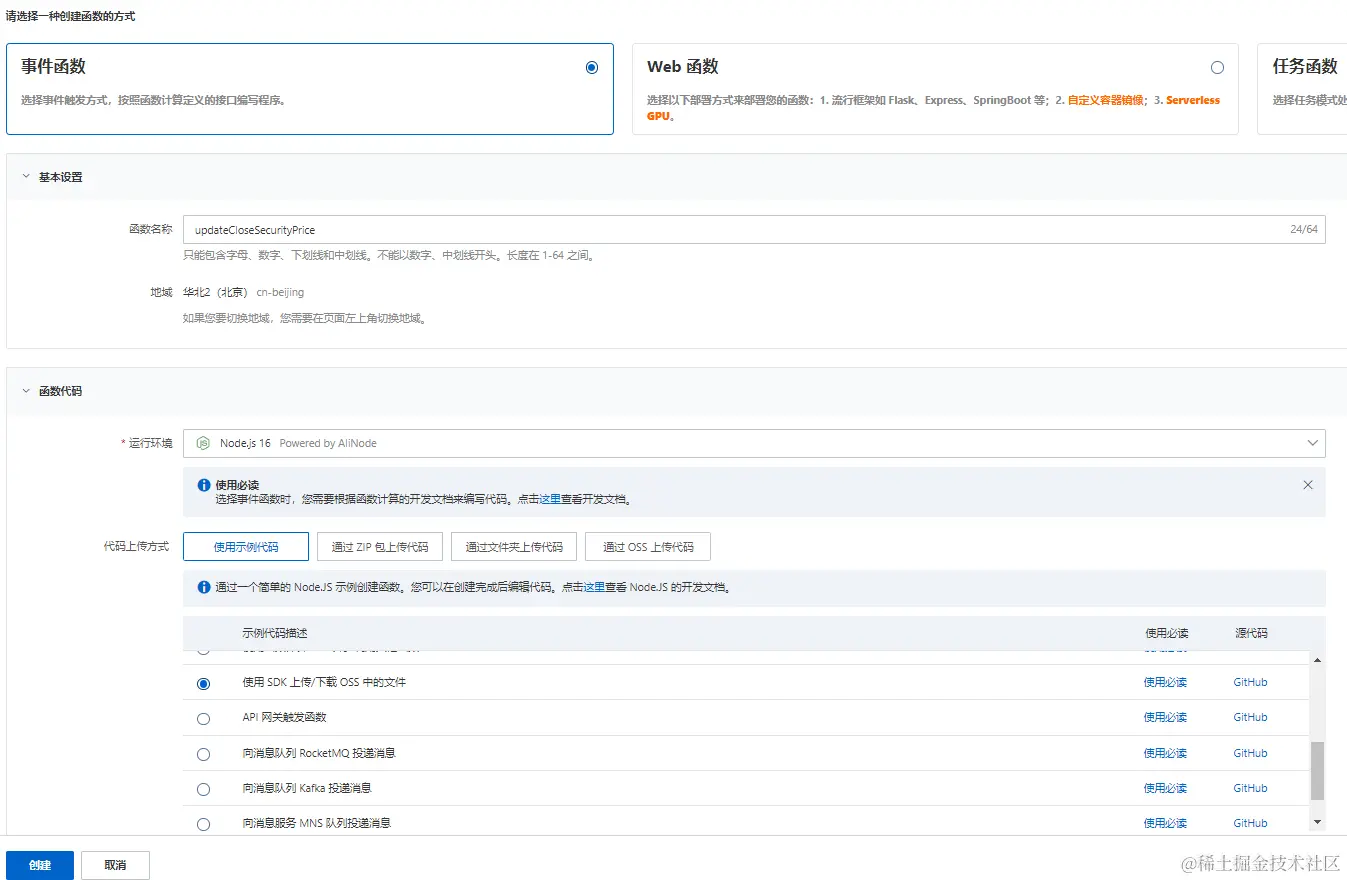The width and height of the screenshot is (1347, 880).
Task: Click the sample list scrollbar thumb
Action: point(1317,771)
